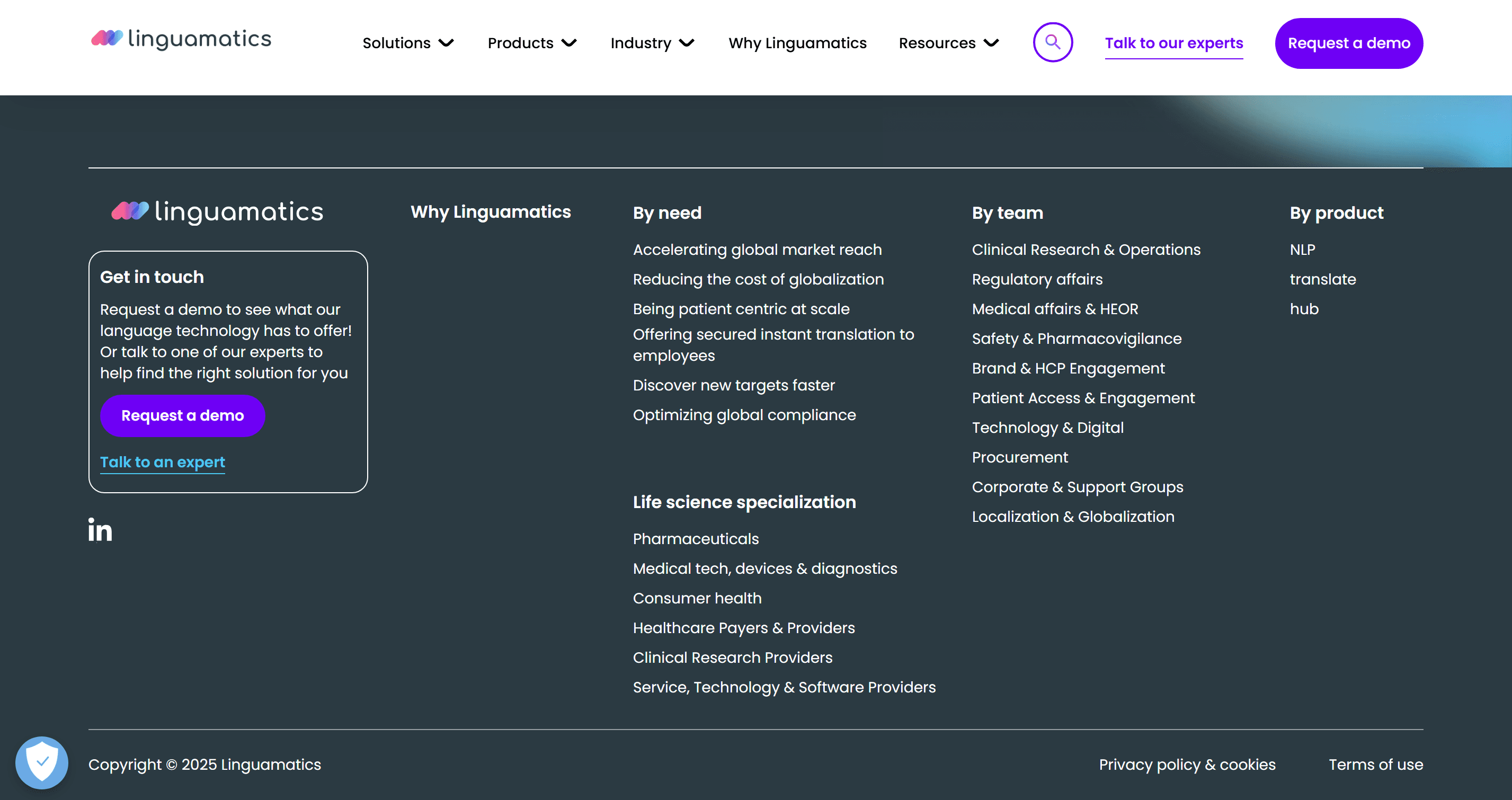Image resolution: width=1512 pixels, height=800 pixels.
Task: Expand the Resources dropdown menu
Action: [x=948, y=43]
